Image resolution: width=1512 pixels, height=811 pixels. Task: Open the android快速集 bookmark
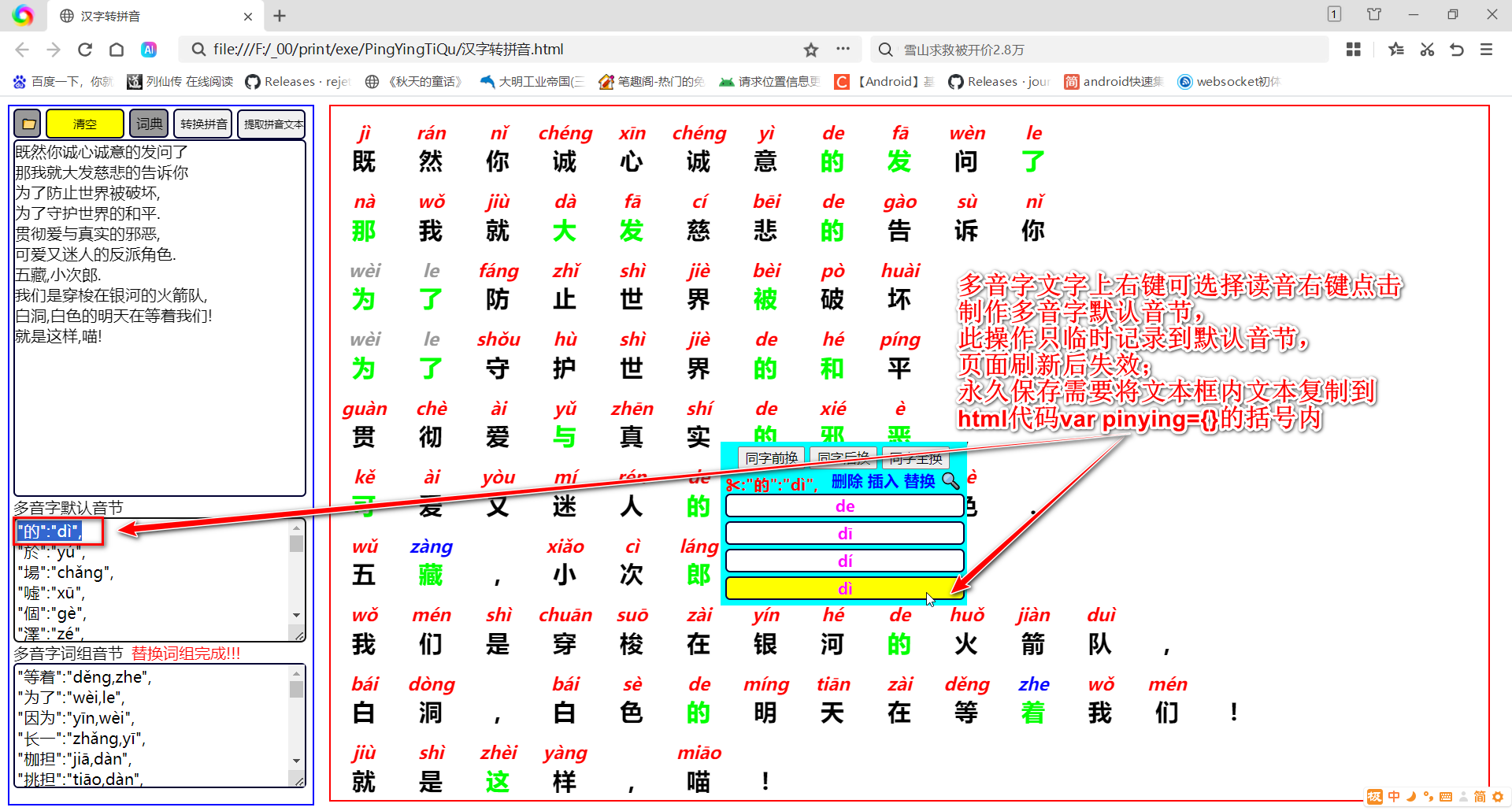[x=1114, y=81]
